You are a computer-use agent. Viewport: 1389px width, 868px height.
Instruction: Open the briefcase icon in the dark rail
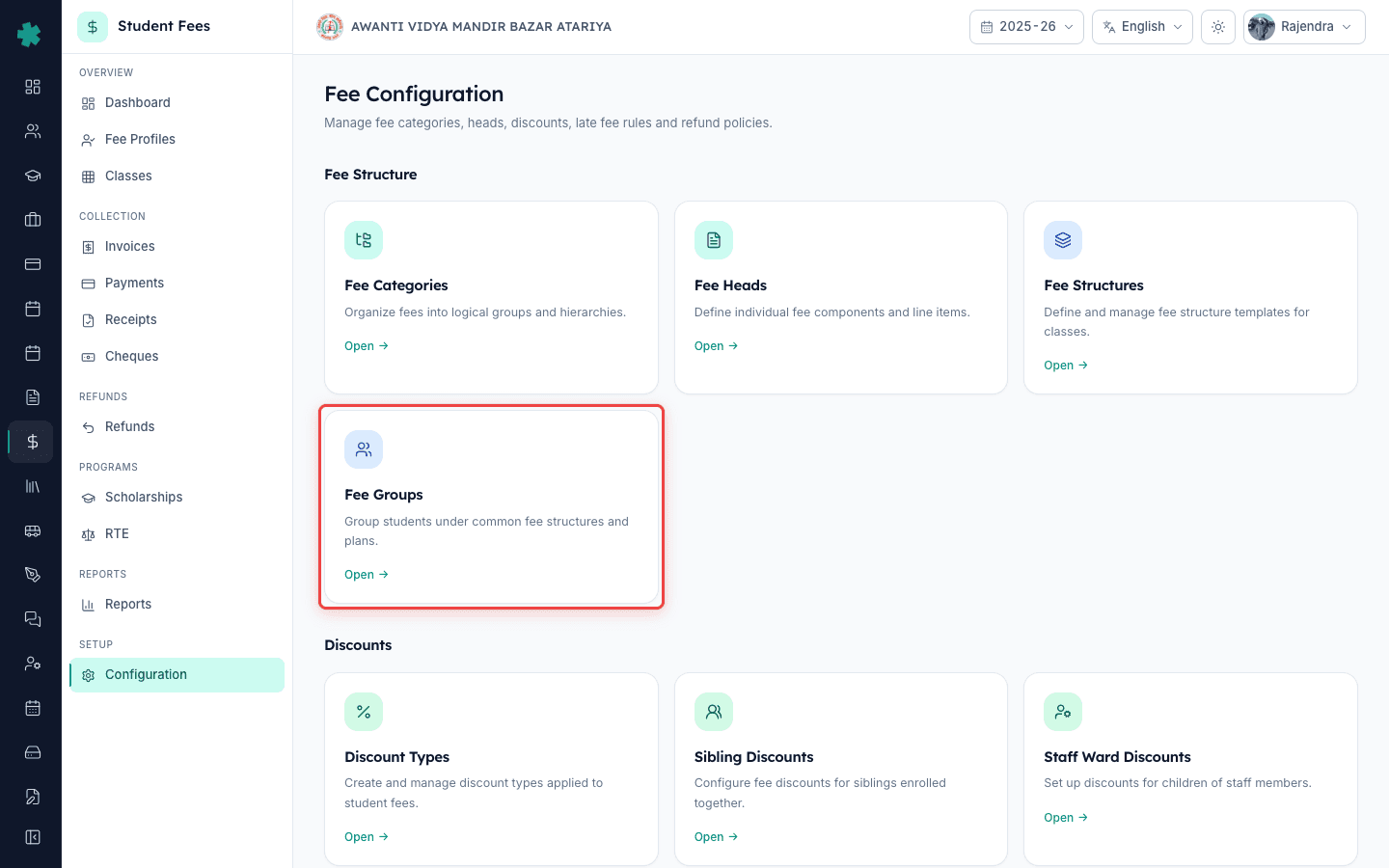tap(33, 220)
